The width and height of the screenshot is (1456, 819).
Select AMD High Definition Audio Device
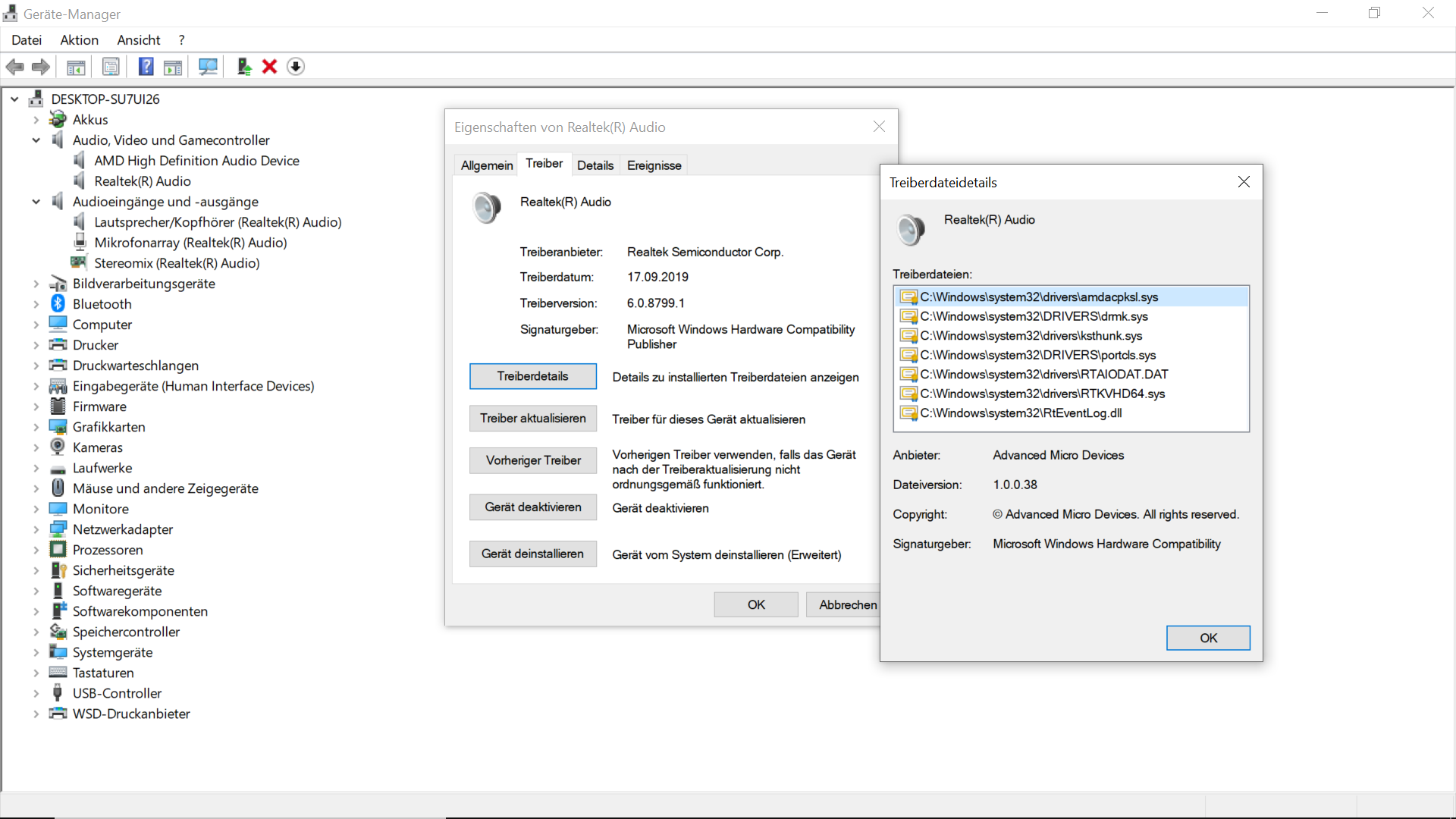click(196, 161)
